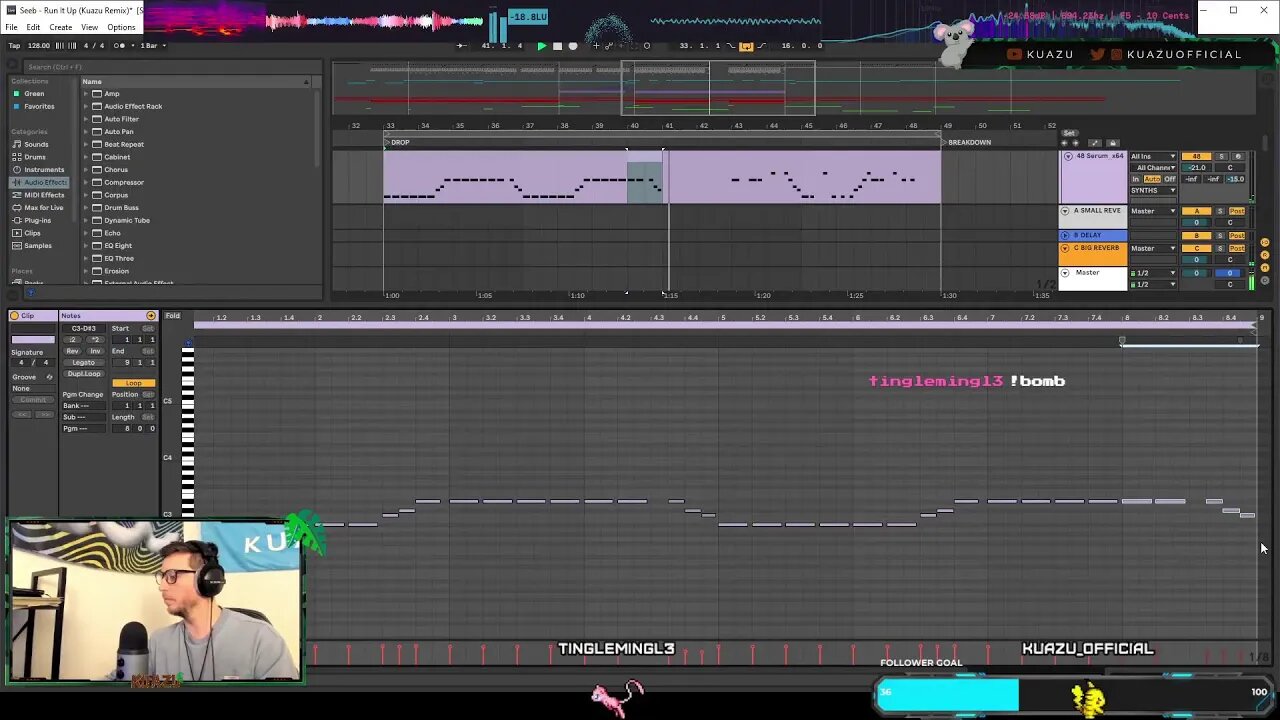Open quantization 1 Bar dropdown
This screenshot has height=720, width=1280.
pos(153,45)
